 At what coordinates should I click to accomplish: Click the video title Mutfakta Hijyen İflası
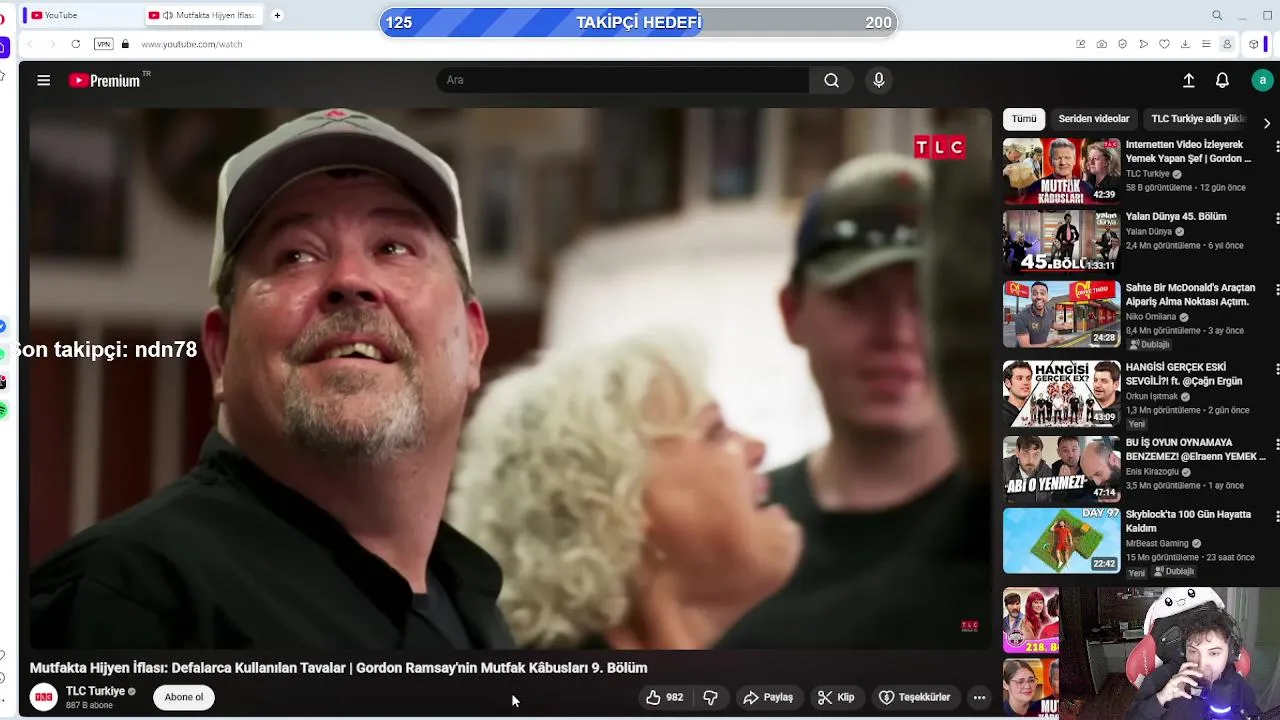pyautogui.click(x=338, y=668)
